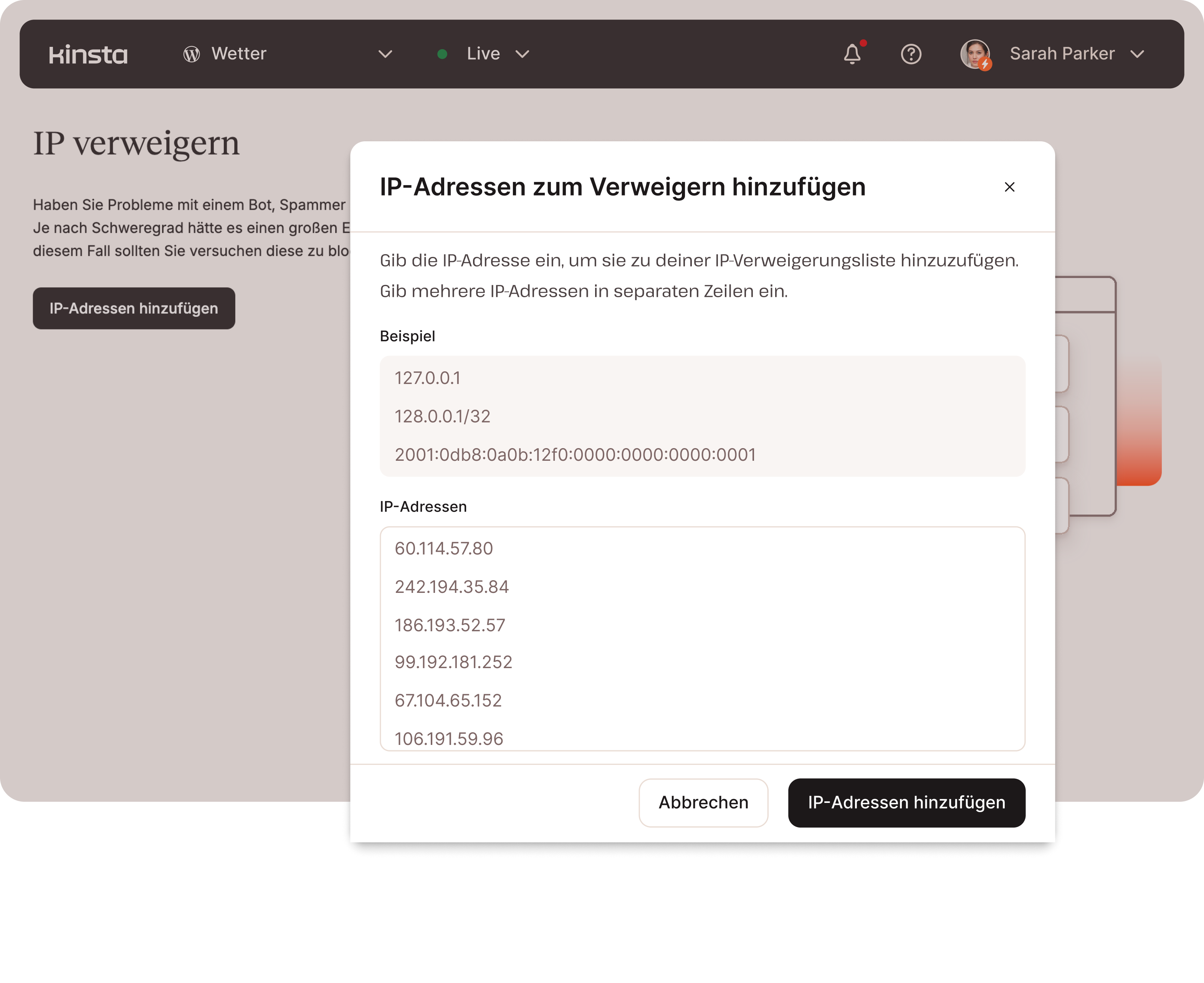Viewport: 1204px width, 983px height.
Task: Click the Sarah Parker username label
Action: pyautogui.click(x=1062, y=54)
